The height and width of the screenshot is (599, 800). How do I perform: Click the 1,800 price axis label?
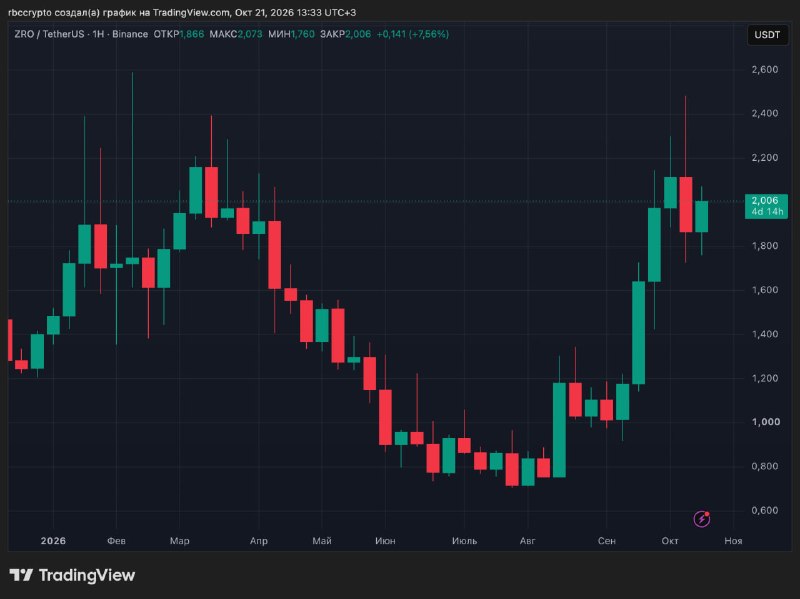click(765, 246)
